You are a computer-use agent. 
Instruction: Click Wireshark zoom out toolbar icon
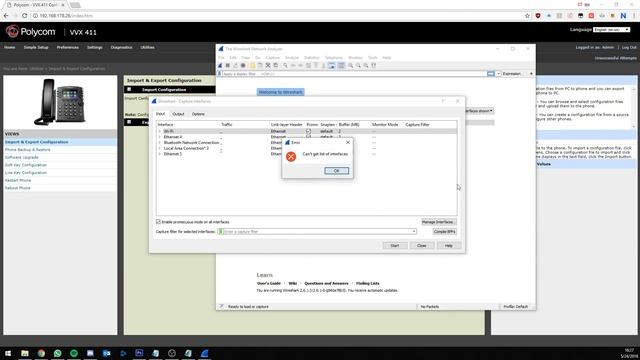[358, 65]
